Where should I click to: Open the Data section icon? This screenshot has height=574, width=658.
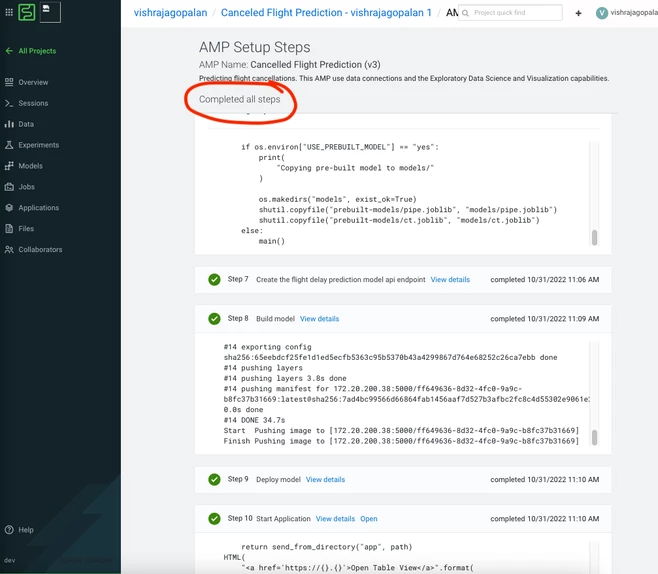(9, 124)
